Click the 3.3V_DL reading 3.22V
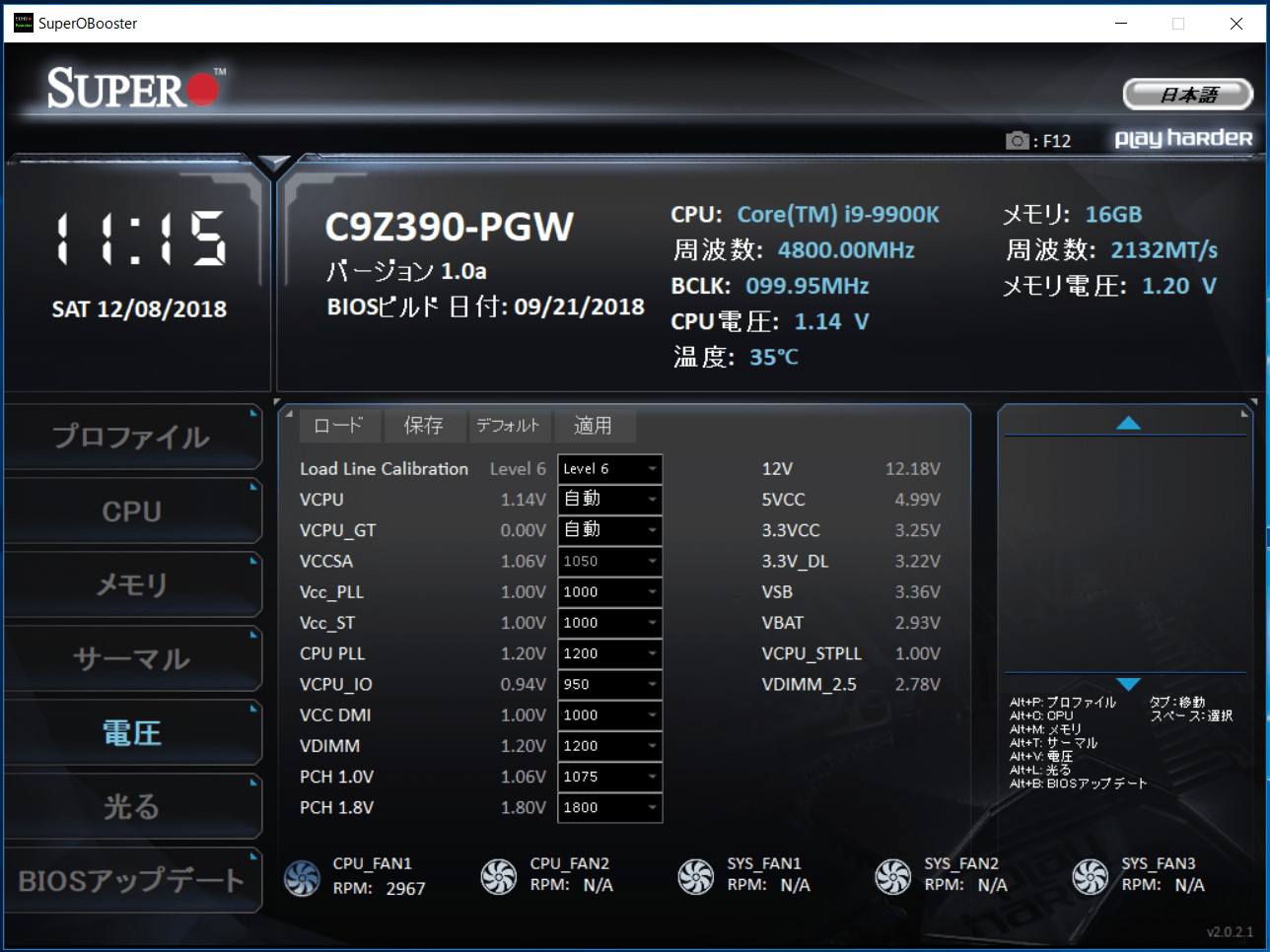 tap(918, 561)
